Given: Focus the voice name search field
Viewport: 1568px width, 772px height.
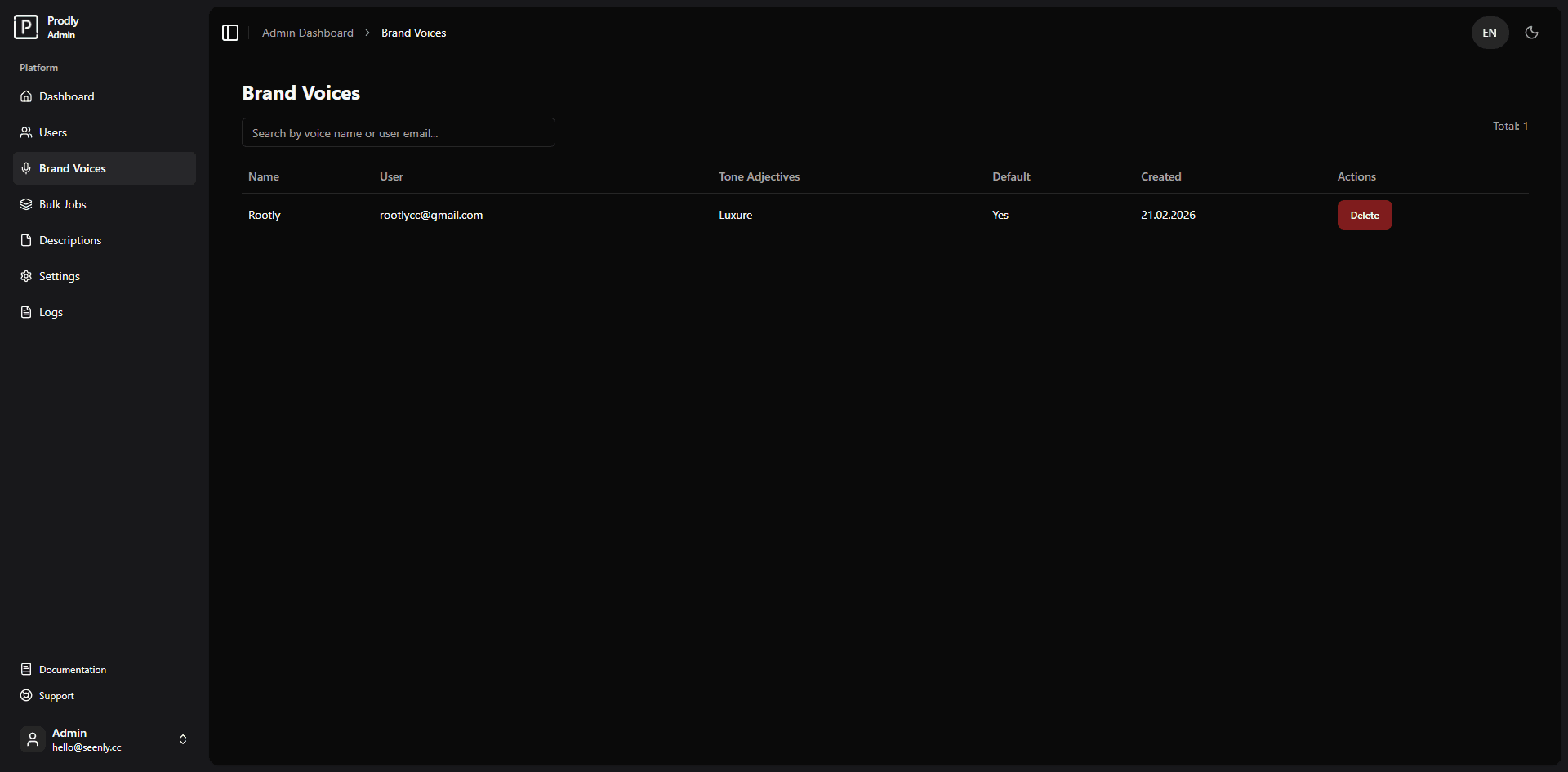Looking at the screenshot, I should (398, 133).
